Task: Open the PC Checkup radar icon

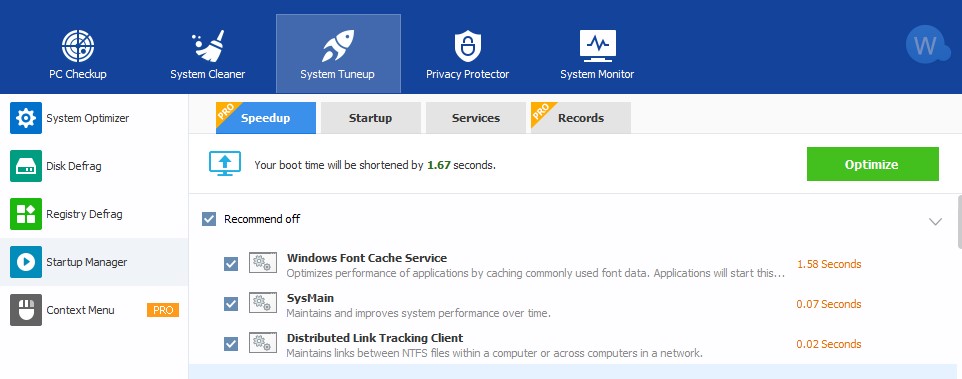Action: point(78,46)
